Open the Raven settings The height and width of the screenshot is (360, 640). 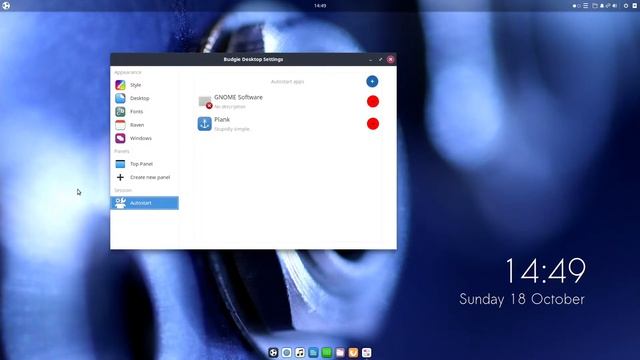(x=144, y=125)
